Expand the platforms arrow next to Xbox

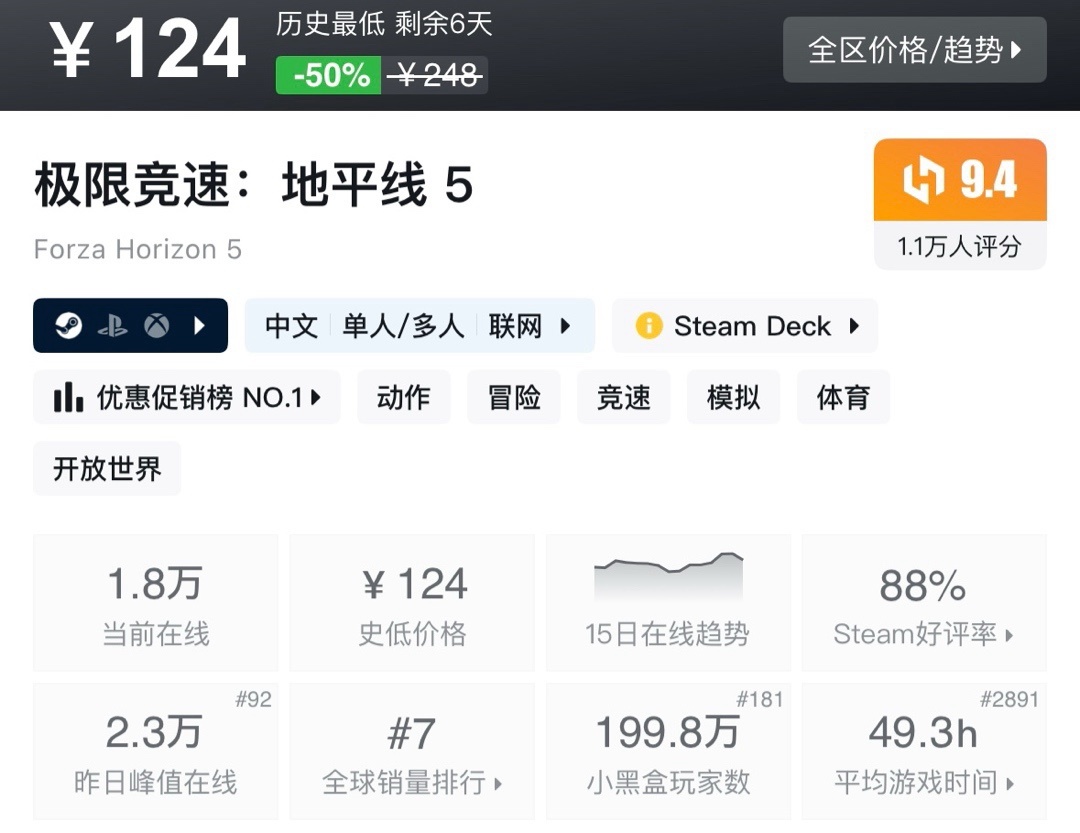coord(200,325)
